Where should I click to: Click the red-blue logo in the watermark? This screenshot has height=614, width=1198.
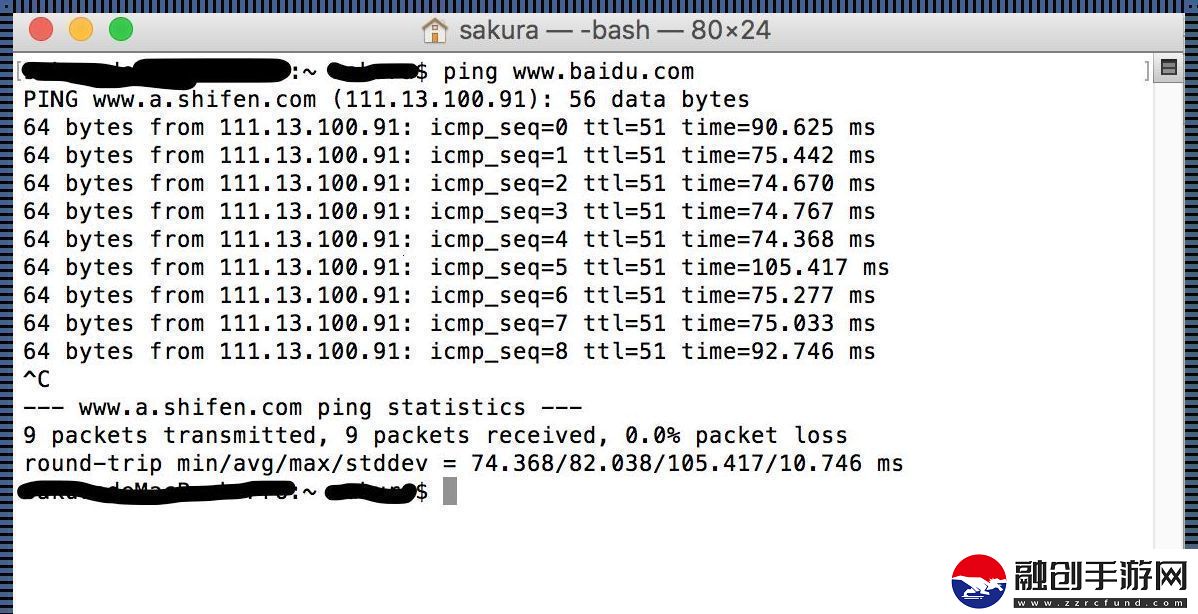[x=979, y=582]
